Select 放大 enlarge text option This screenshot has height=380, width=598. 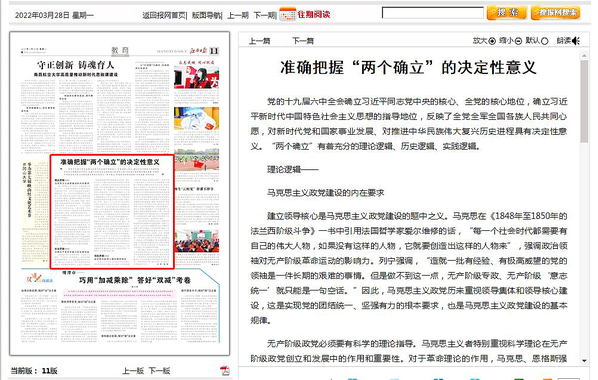click(x=484, y=41)
